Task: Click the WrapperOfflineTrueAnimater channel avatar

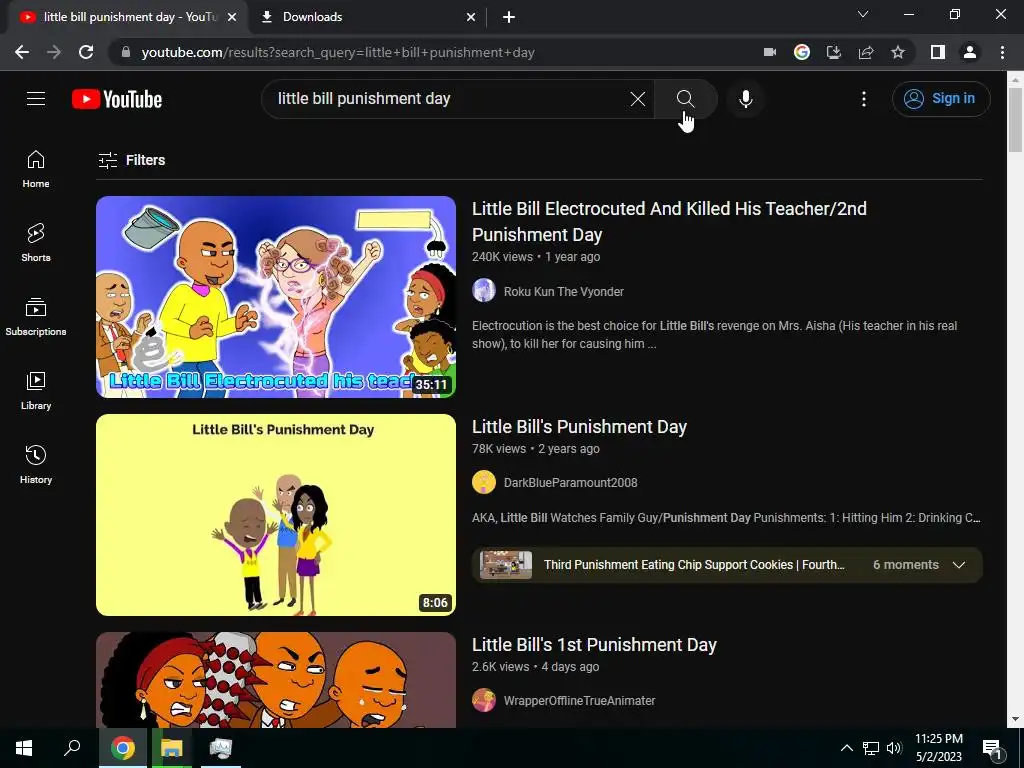Action: (484, 700)
